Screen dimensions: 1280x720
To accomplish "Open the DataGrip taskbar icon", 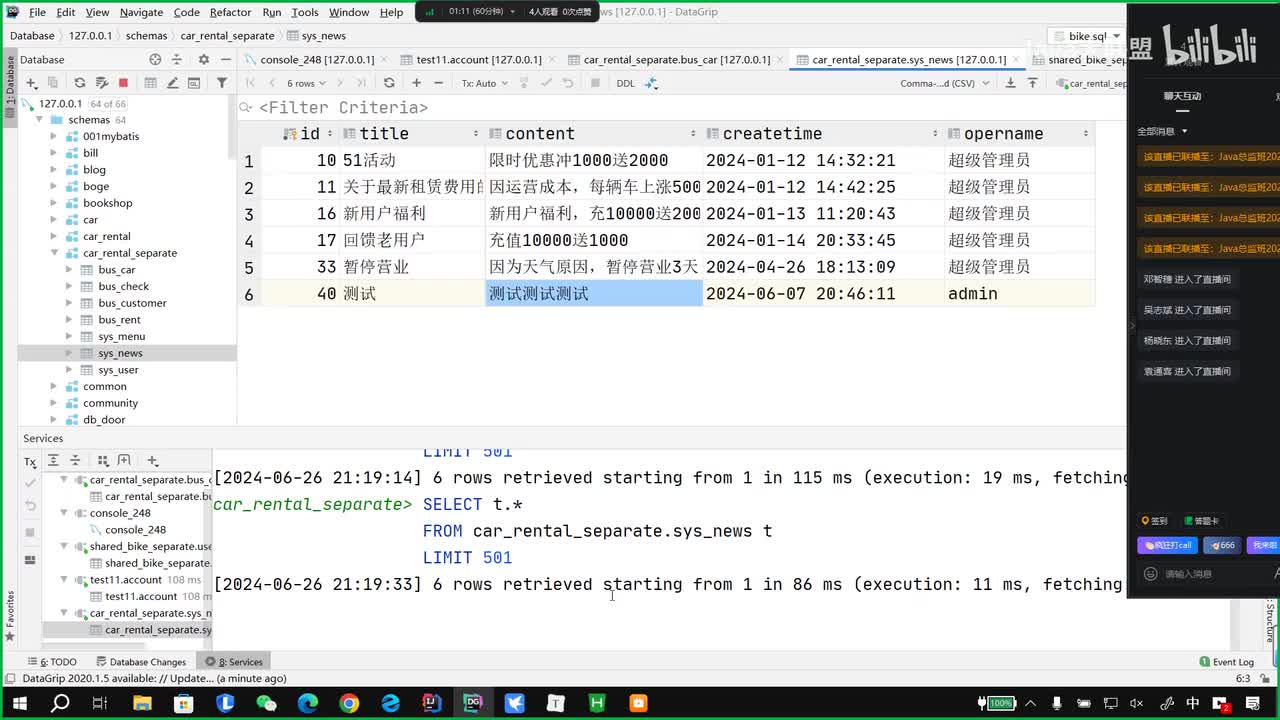I will (x=472, y=703).
